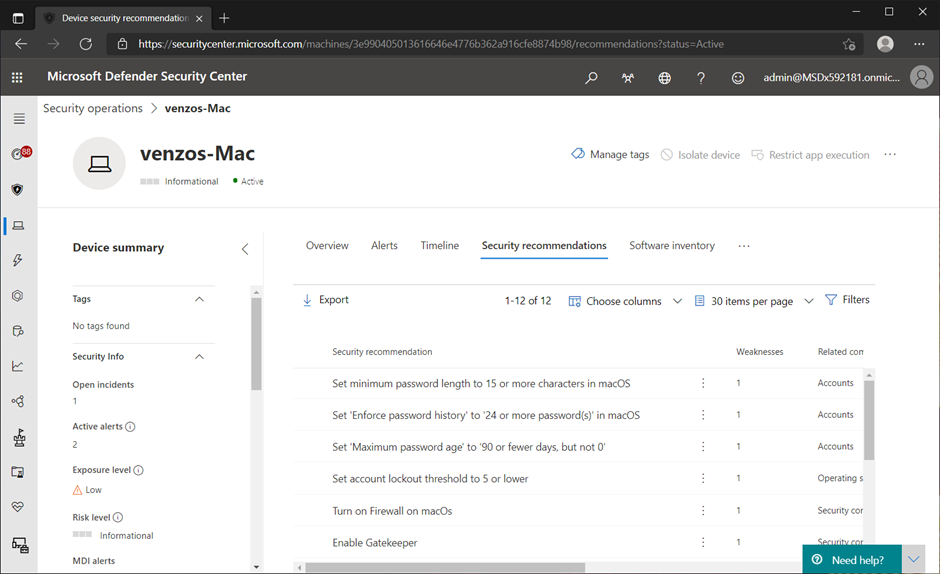Open browser settings and more menu

tap(919, 44)
